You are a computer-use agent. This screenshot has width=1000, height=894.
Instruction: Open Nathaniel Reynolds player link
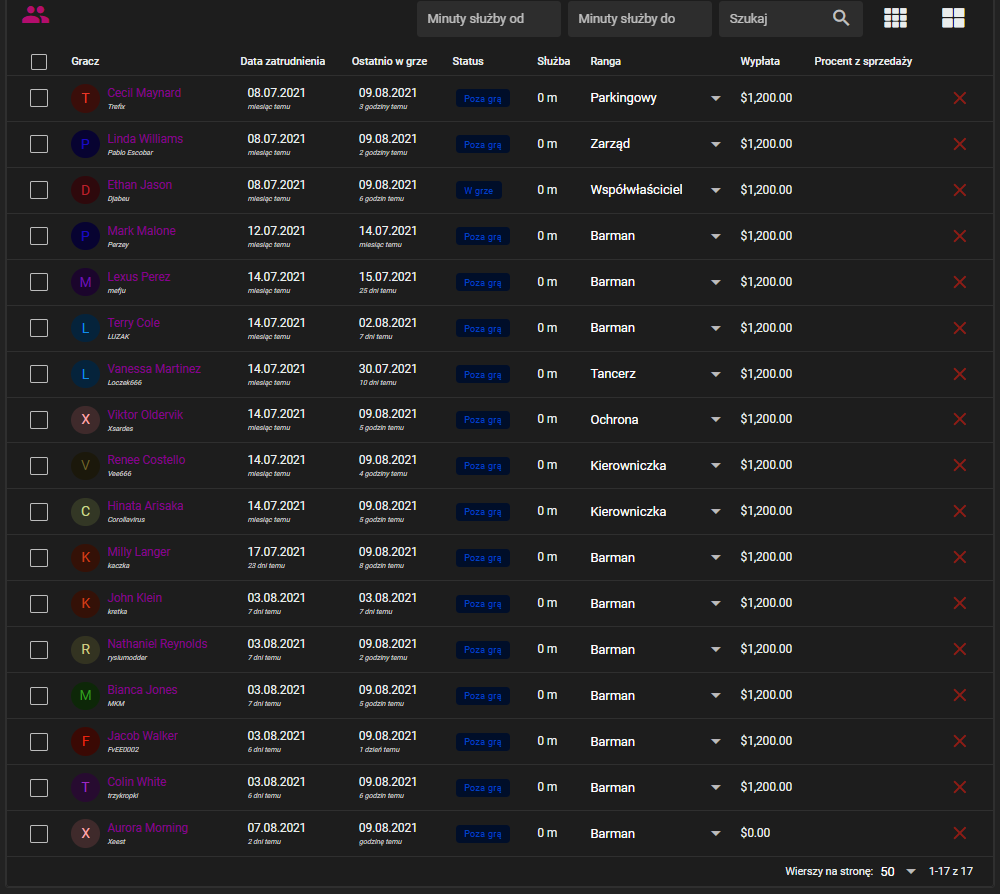pos(158,644)
